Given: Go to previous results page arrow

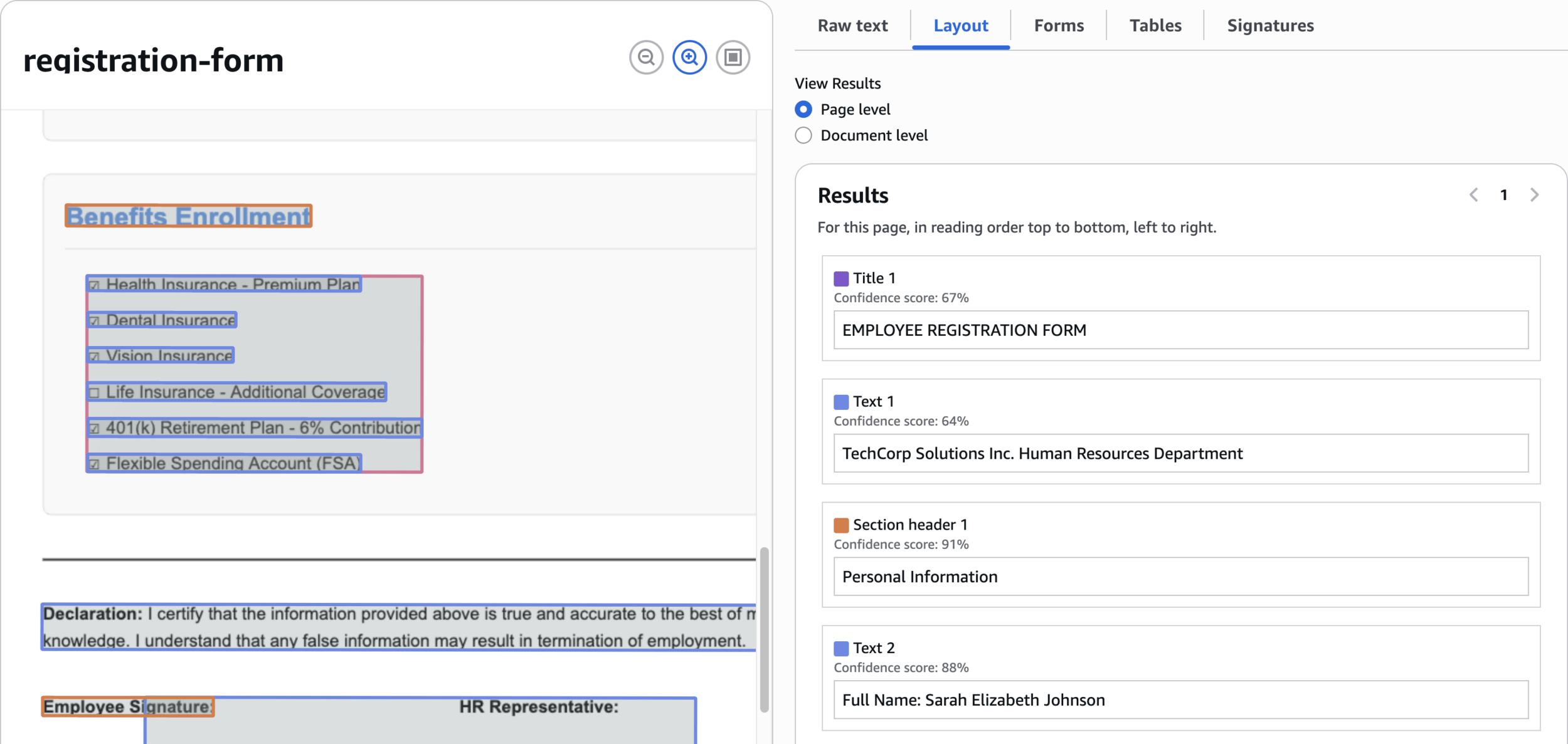Looking at the screenshot, I should coord(1473,195).
